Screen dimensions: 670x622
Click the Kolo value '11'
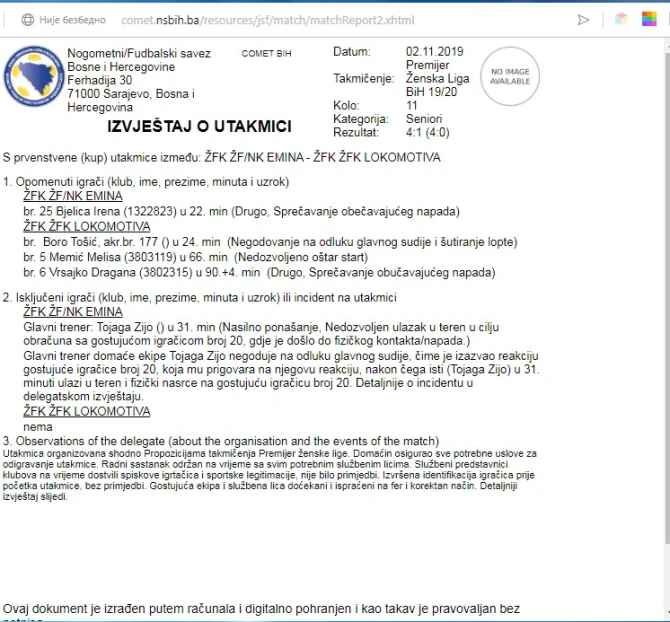coord(411,106)
